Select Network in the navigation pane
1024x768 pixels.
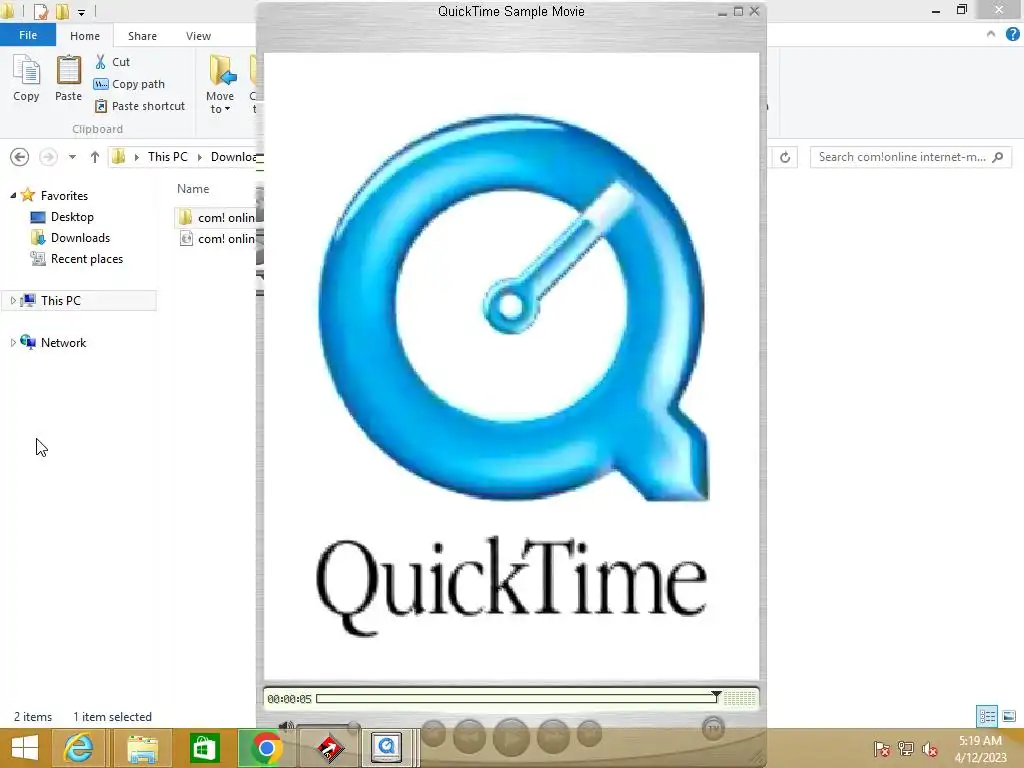(x=63, y=342)
